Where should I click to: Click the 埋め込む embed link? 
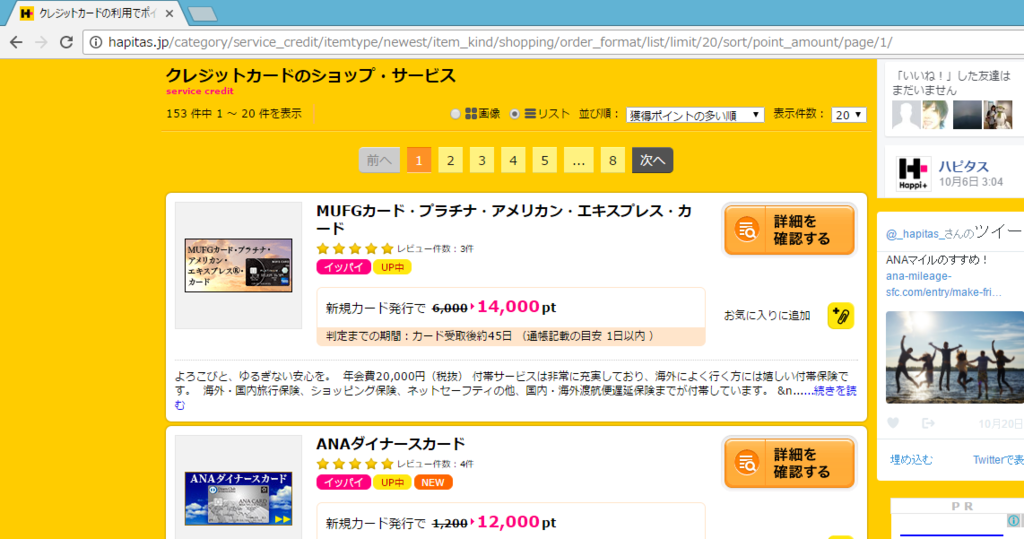(912, 460)
